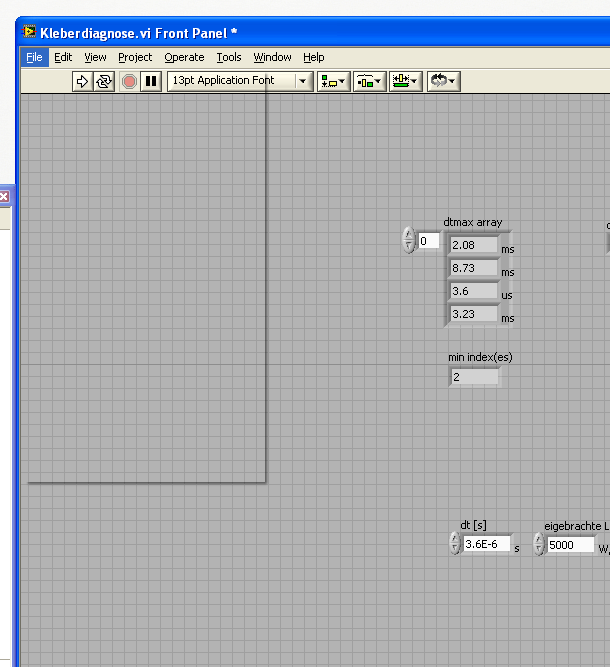Viewport: 610px width, 667px height.
Task: Click the min index(es) value field
Action: [475, 377]
